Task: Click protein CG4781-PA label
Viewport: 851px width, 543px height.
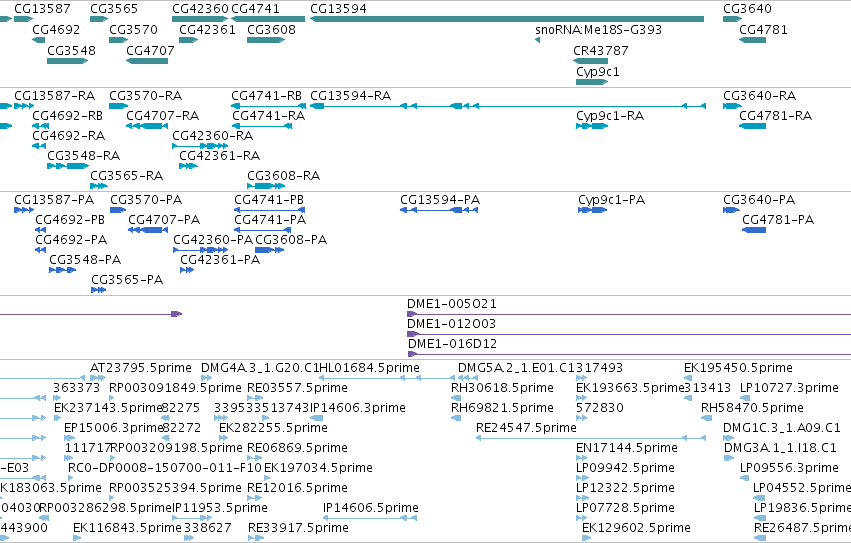Action: [778, 220]
